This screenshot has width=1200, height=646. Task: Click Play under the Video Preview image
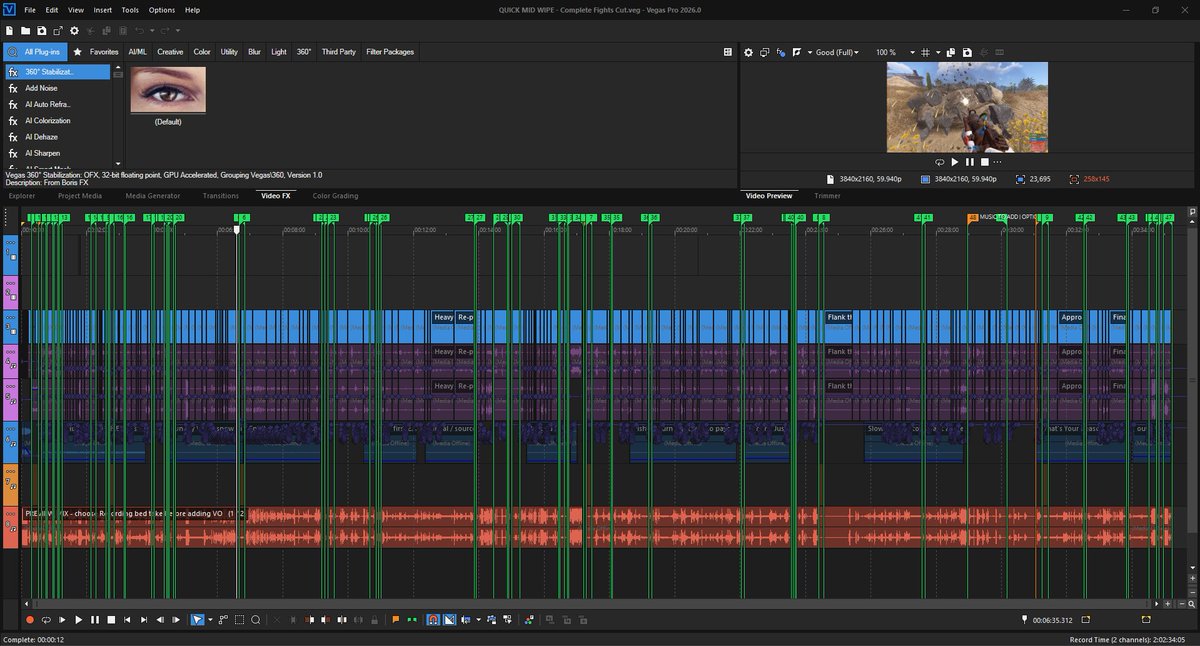955,162
